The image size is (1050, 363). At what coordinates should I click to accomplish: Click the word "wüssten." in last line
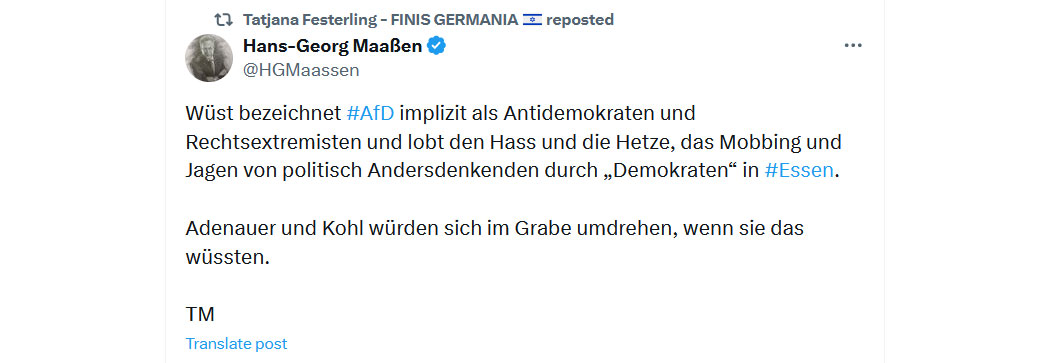[227, 257]
